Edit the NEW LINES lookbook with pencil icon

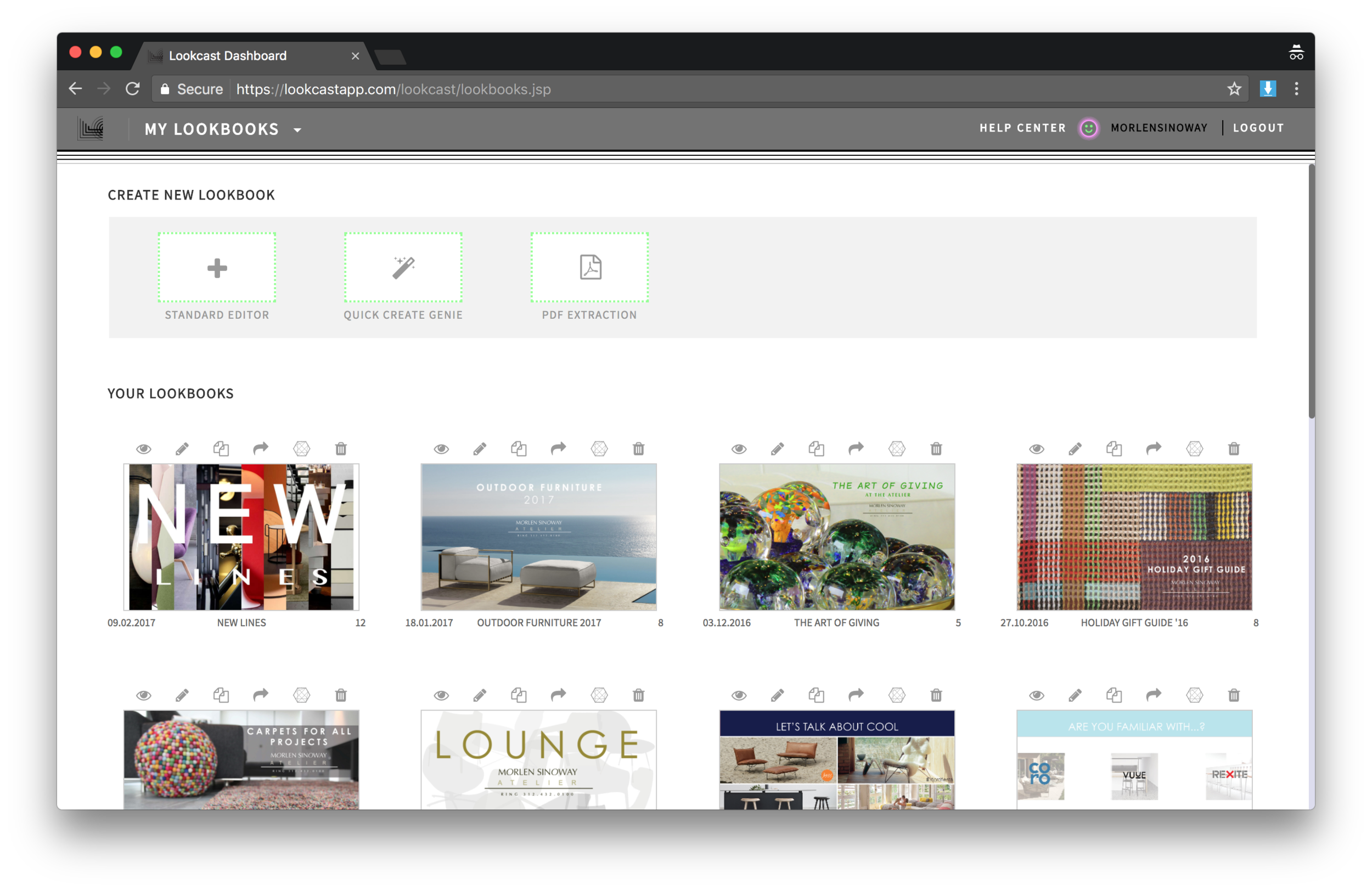[x=182, y=449]
